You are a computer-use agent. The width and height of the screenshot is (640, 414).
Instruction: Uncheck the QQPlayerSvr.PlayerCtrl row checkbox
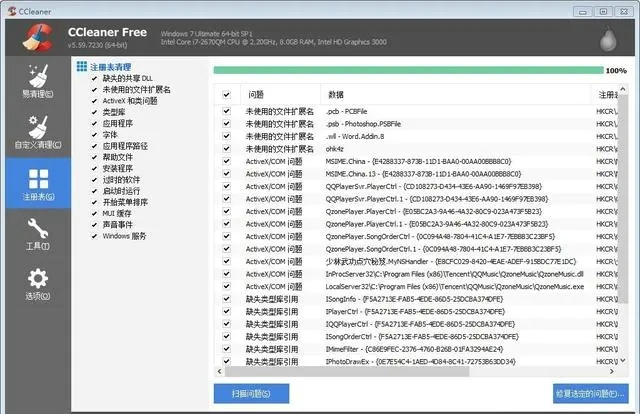tap(227, 186)
